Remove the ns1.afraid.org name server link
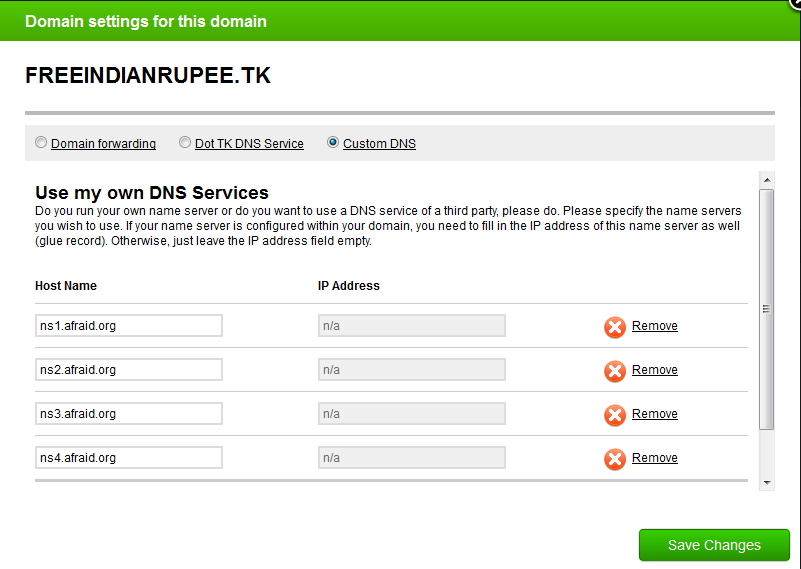 tap(655, 326)
